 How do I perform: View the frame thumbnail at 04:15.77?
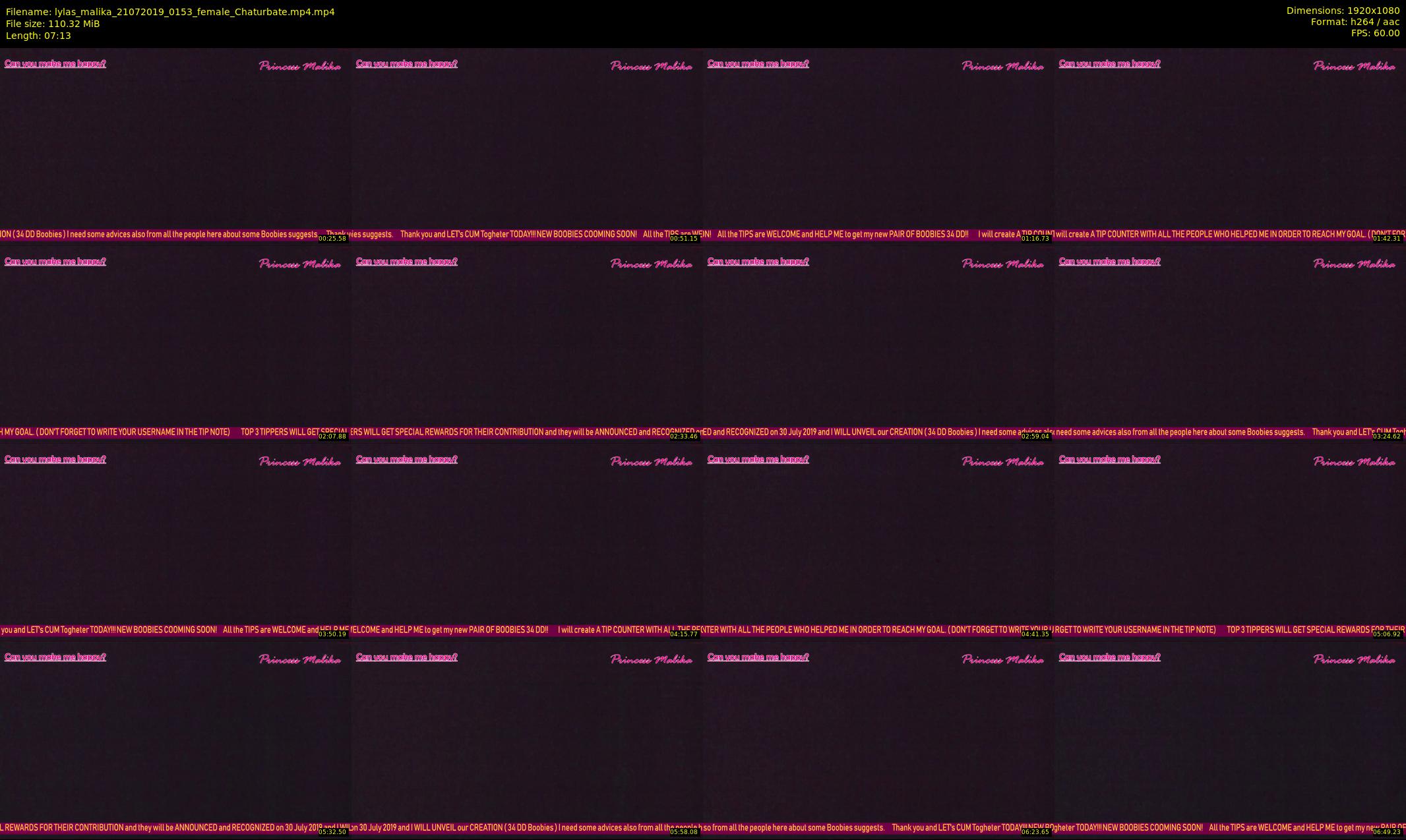(x=527, y=541)
